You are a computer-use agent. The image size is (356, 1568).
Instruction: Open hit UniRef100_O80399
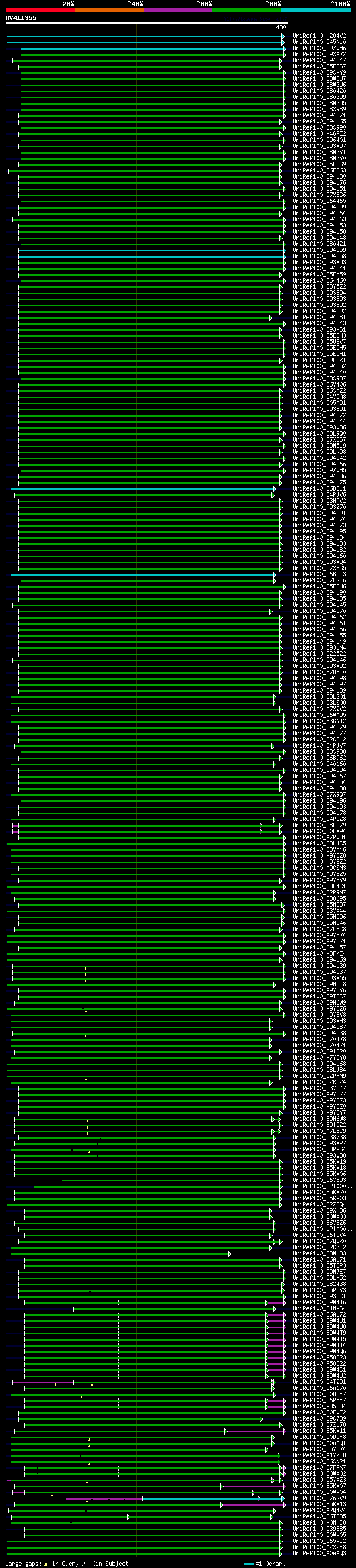[319, 97]
